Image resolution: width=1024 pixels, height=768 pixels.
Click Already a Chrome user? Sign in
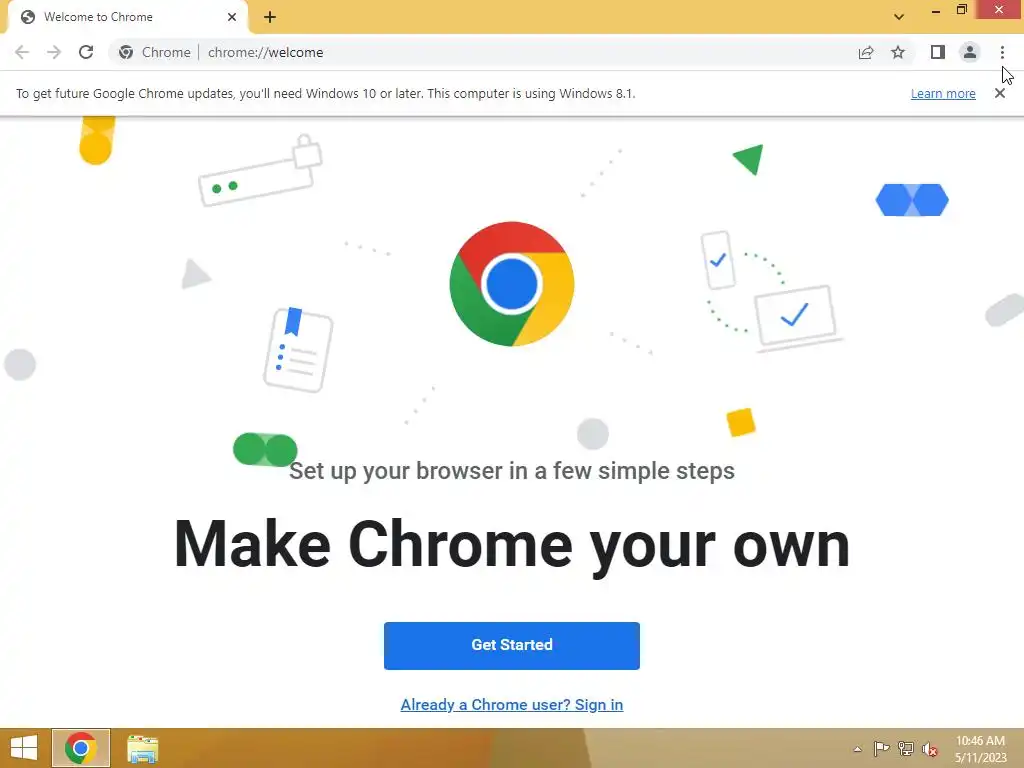pyautogui.click(x=511, y=705)
